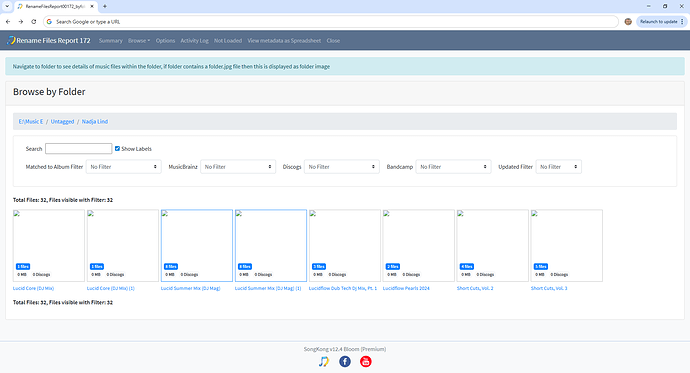Click the Browse by Folder heading
This screenshot has width=690, height=373.
tap(49, 92)
